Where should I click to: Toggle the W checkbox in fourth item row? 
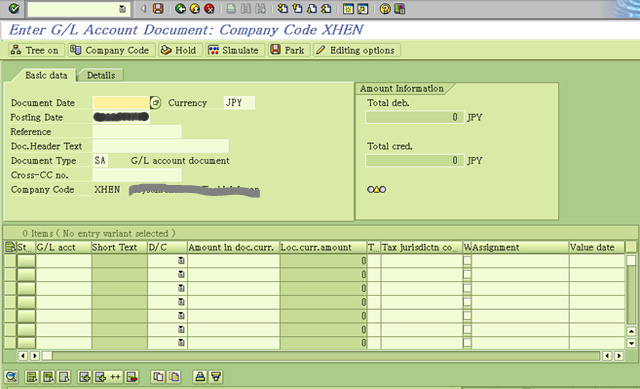(467, 302)
